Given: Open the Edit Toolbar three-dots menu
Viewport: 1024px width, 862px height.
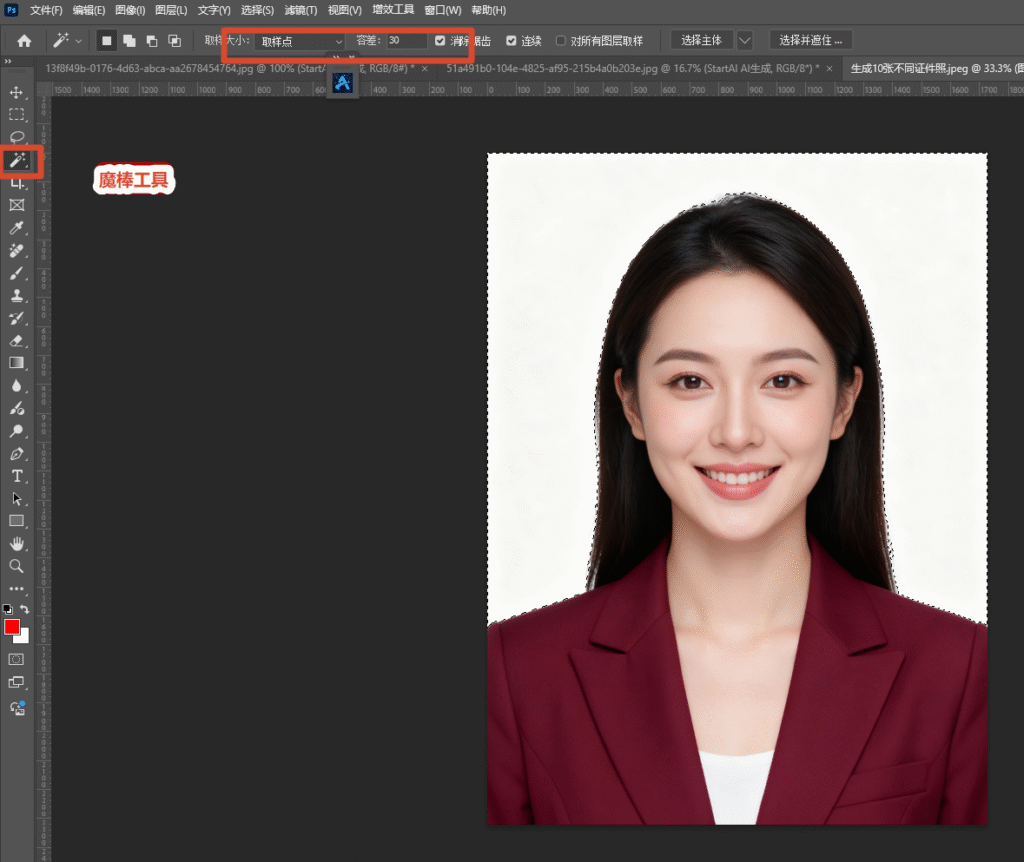Looking at the screenshot, I should pyautogui.click(x=16, y=588).
